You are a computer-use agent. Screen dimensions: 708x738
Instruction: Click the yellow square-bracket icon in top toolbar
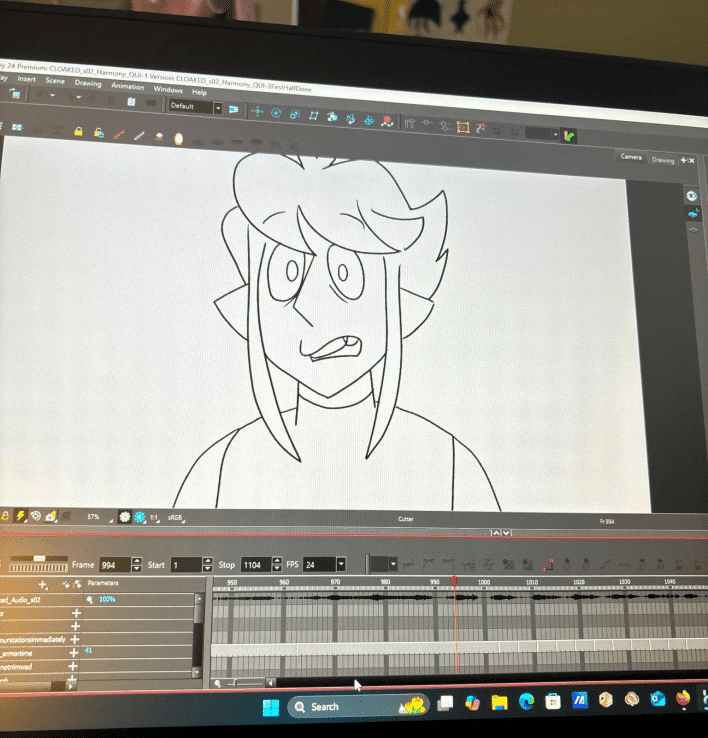coord(463,127)
